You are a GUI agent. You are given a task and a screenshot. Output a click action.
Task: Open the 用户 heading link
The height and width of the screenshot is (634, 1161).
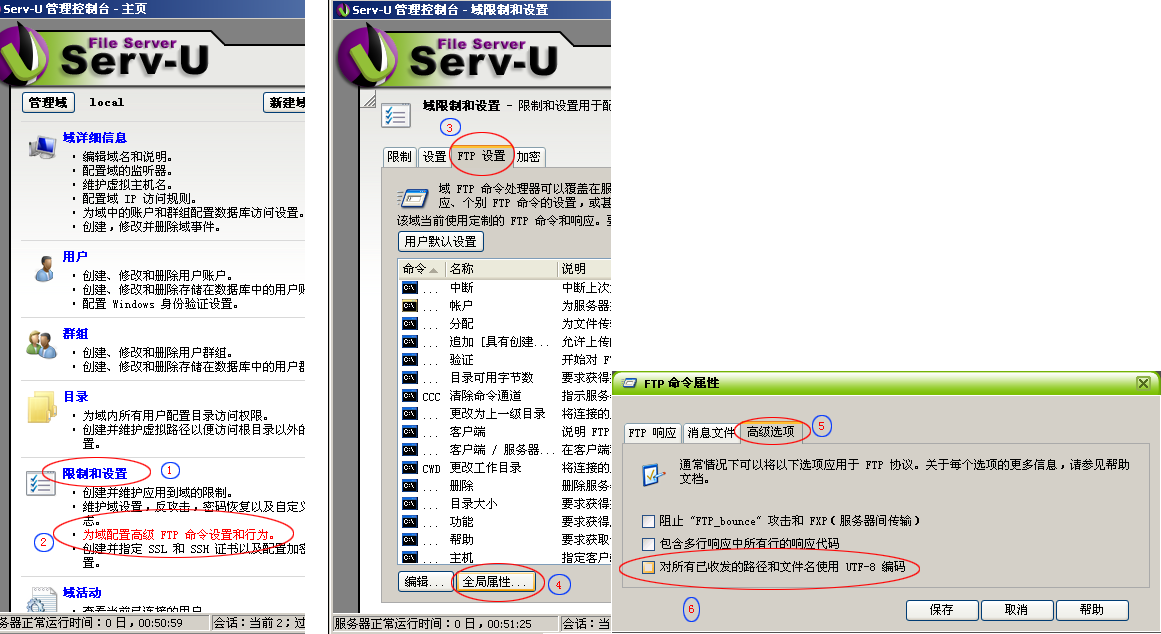tap(75, 257)
